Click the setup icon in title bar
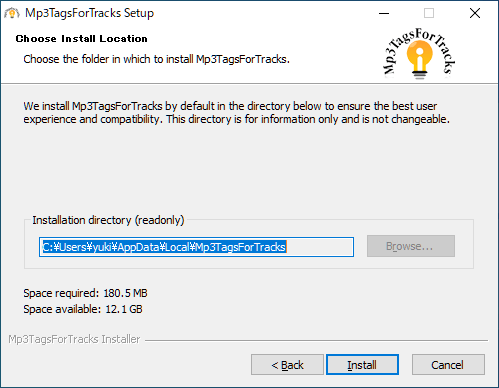Image resolution: width=499 pixels, height=388 pixels. pyautogui.click(x=12, y=13)
